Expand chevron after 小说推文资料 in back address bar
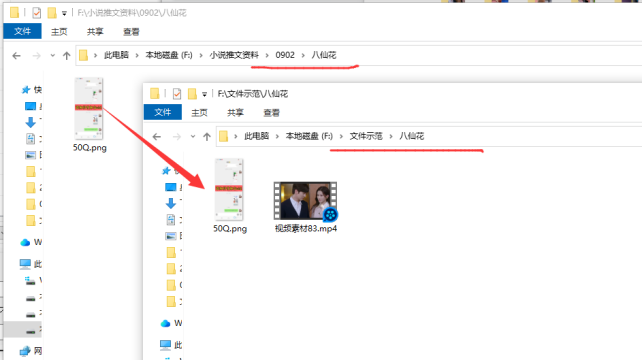This screenshot has width=643, height=361. (x=267, y=55)
